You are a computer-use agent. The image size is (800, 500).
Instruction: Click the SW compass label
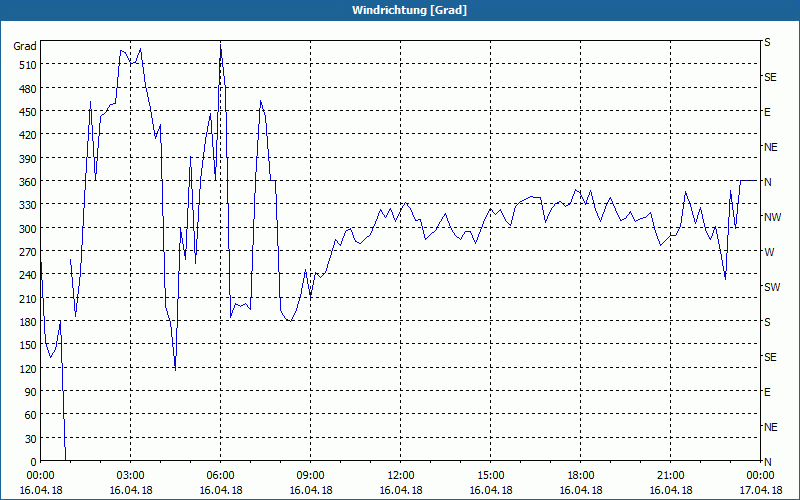point(772,287)
